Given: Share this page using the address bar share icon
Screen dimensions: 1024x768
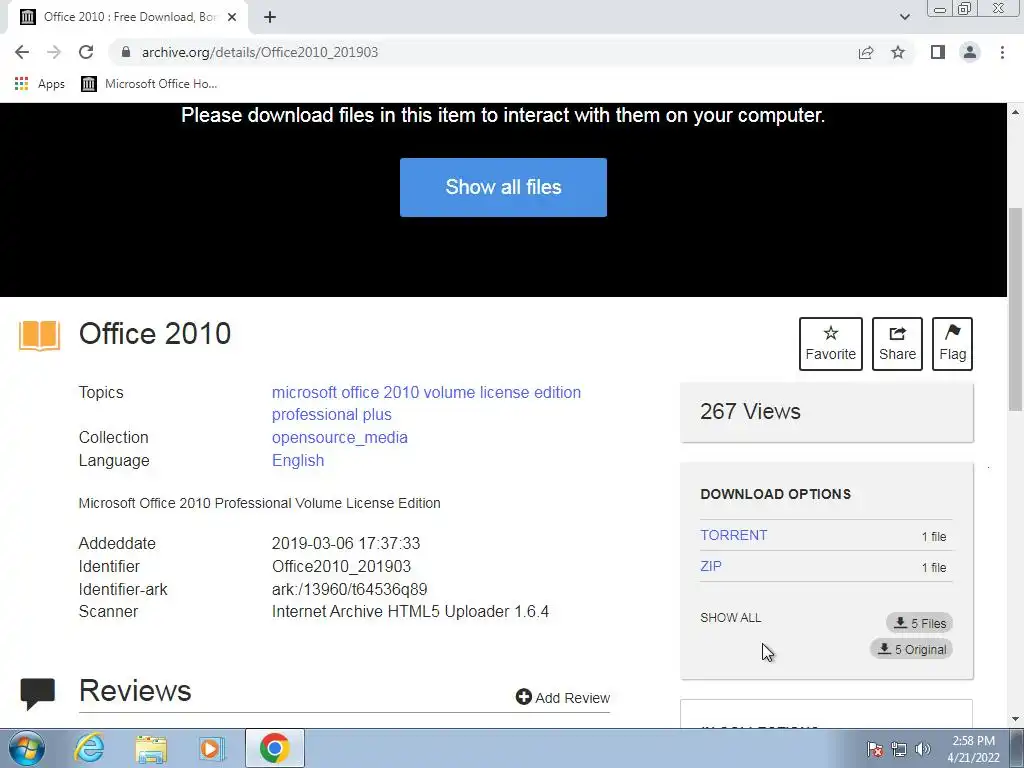Looking at the screenshot, I should (866, 52).
